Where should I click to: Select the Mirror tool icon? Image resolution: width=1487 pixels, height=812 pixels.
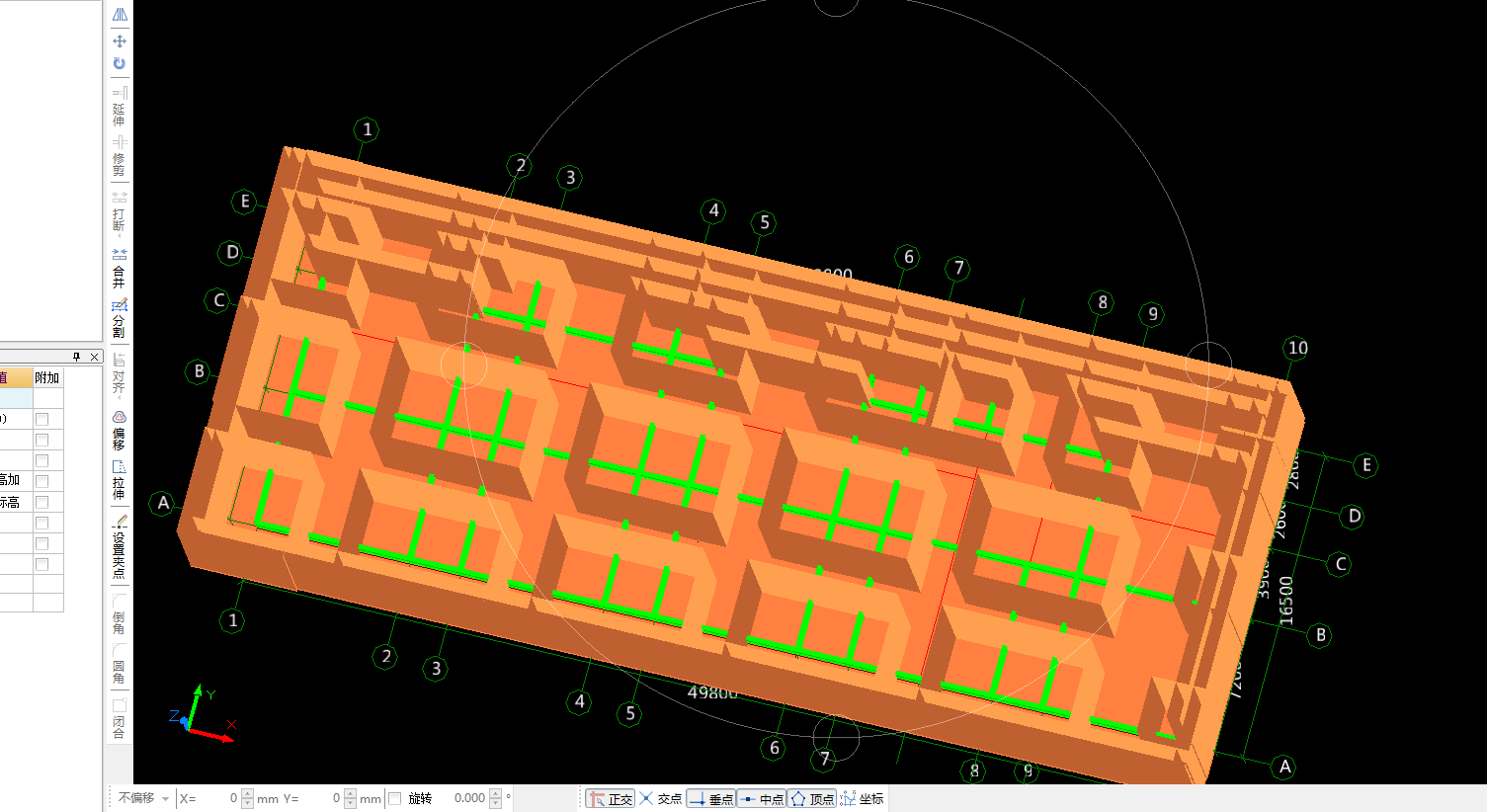(x=120, y=15)
